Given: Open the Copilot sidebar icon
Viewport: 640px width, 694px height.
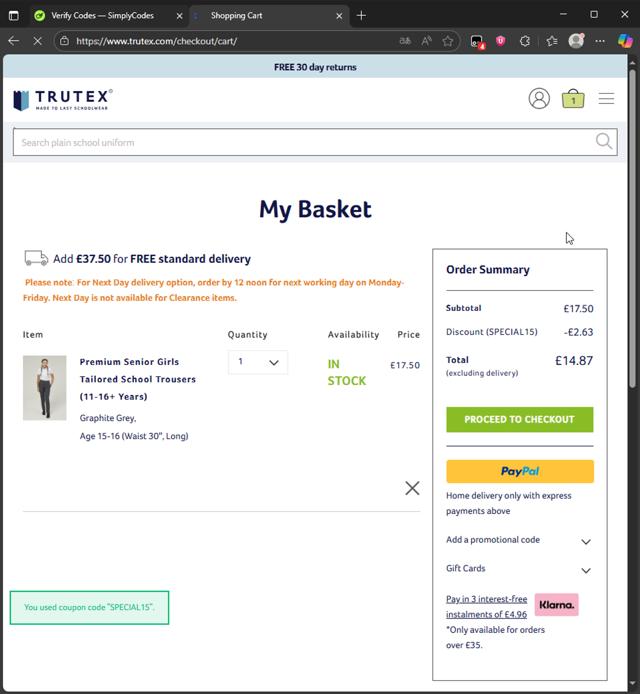Looking at the screenshot, I should (x=625, y=41).
